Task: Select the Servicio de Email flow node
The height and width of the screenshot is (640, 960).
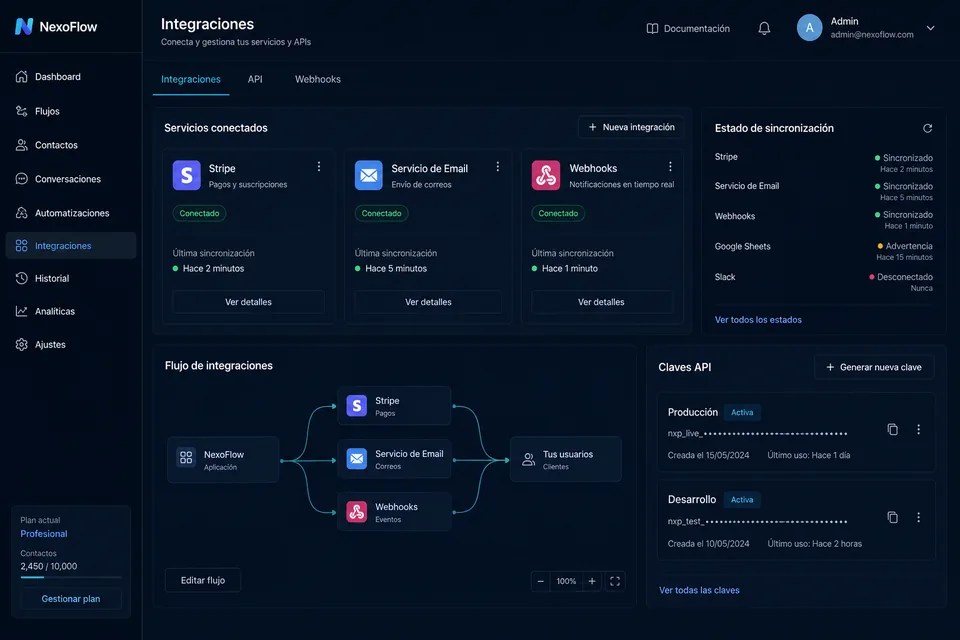Action: coord(394,459)
